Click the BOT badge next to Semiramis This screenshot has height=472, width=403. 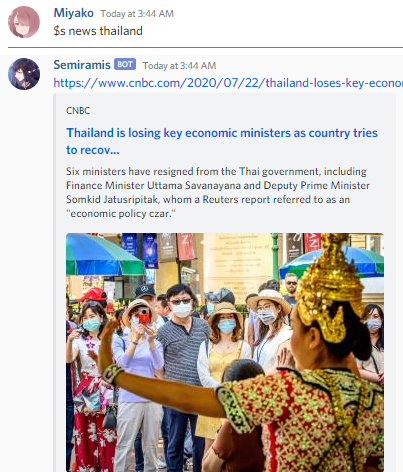(x=125, y=64)
